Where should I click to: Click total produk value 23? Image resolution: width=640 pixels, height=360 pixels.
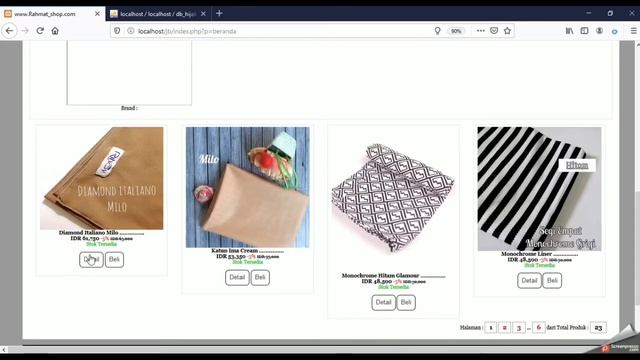pos(598,328)
